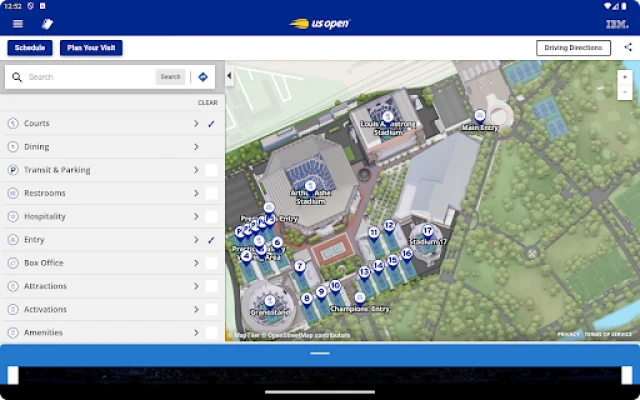Viewport: 640px width, 400px height.
Task: Check the Box Office filter checkbox
Action: [x=211, y=263]
